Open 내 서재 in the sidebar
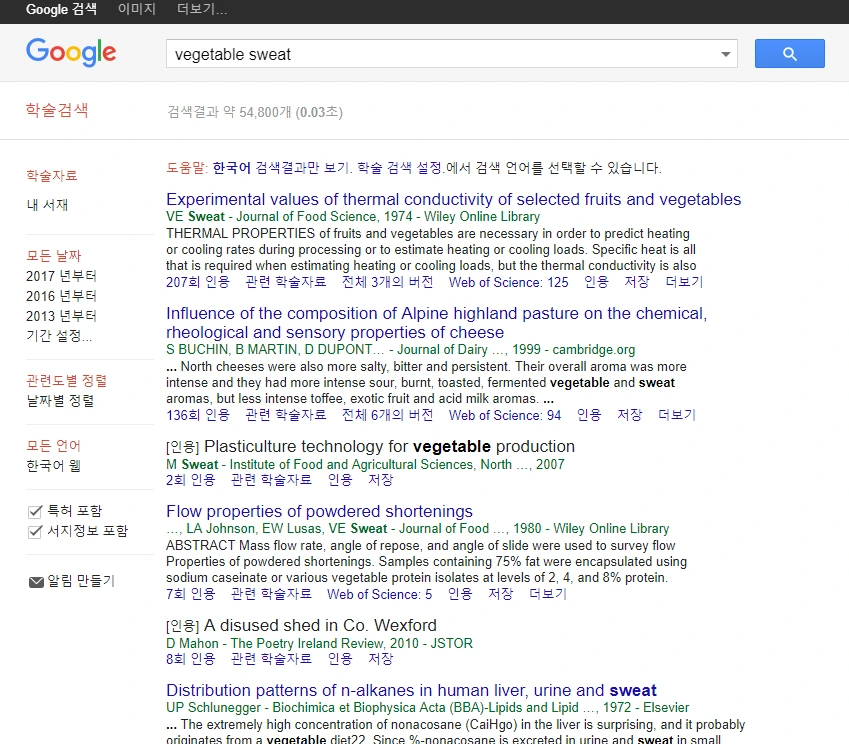 47,205
